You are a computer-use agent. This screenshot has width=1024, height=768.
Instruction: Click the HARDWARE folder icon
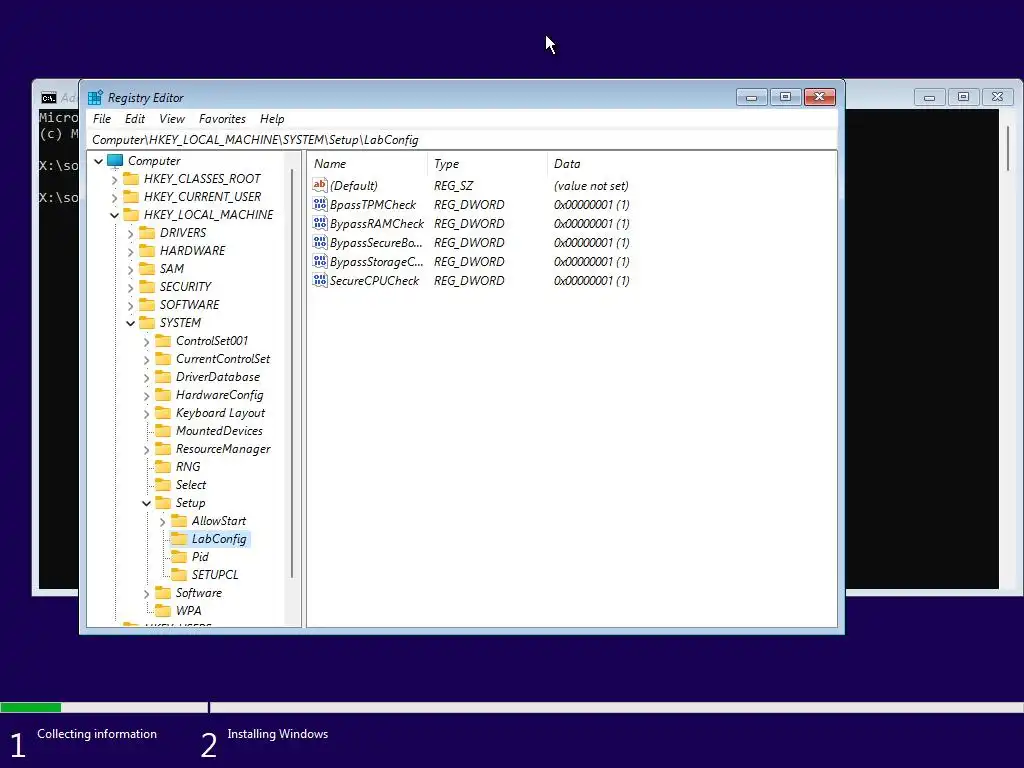coord(148,251)
